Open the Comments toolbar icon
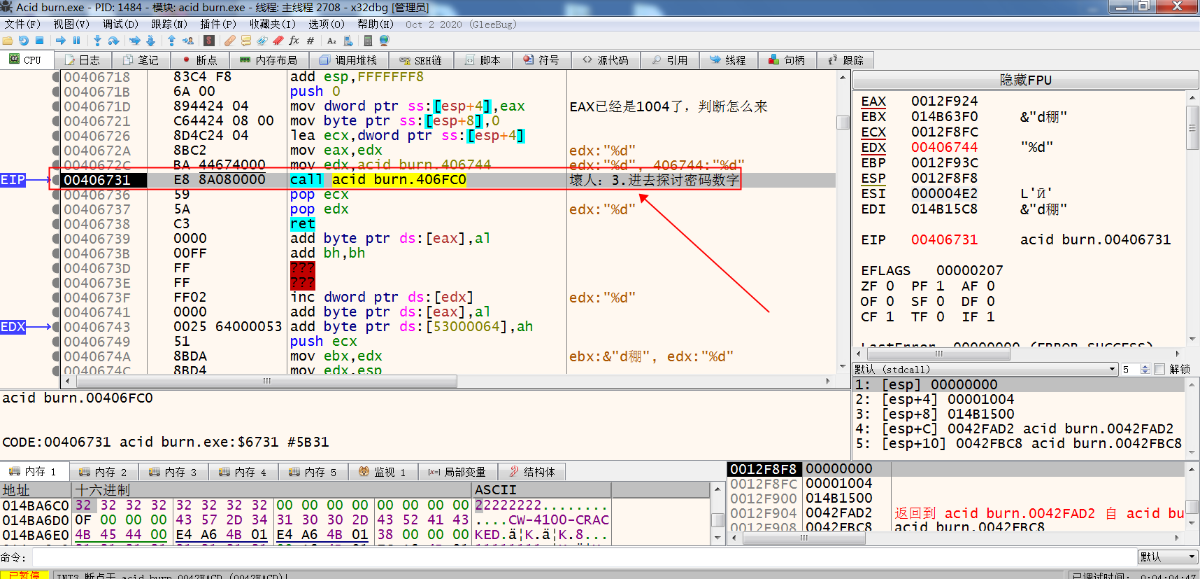 [x=246, y=41]
